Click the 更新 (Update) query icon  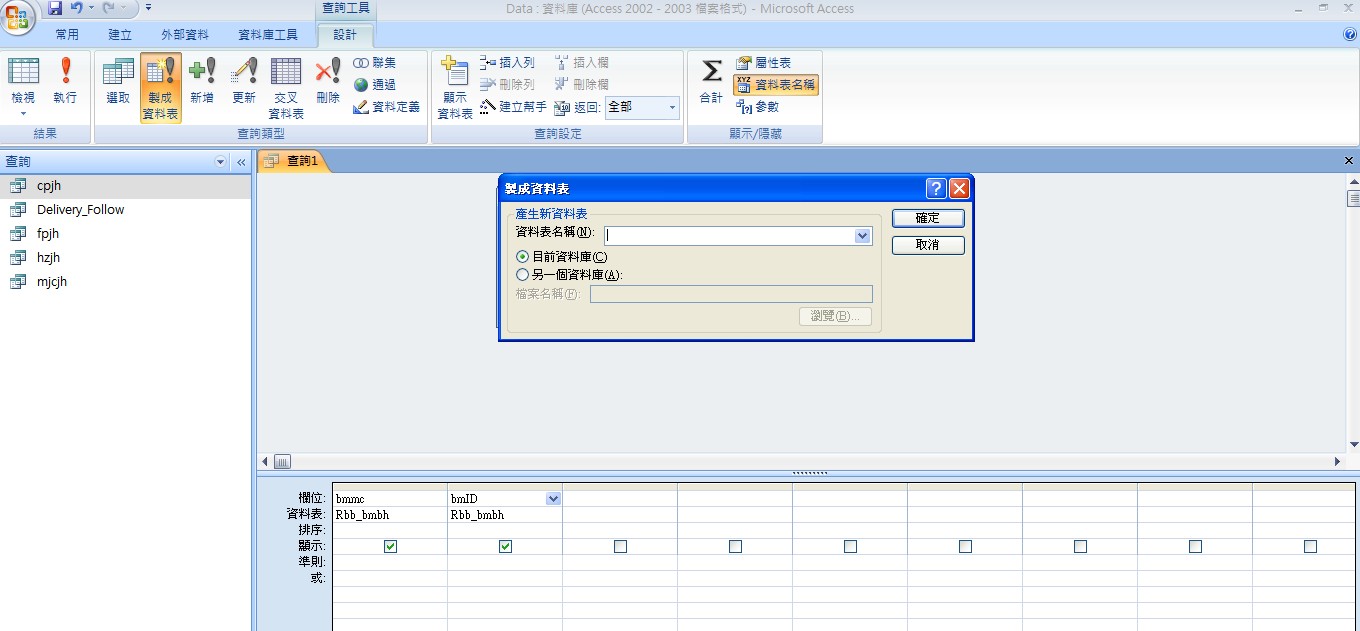point(244,81)
